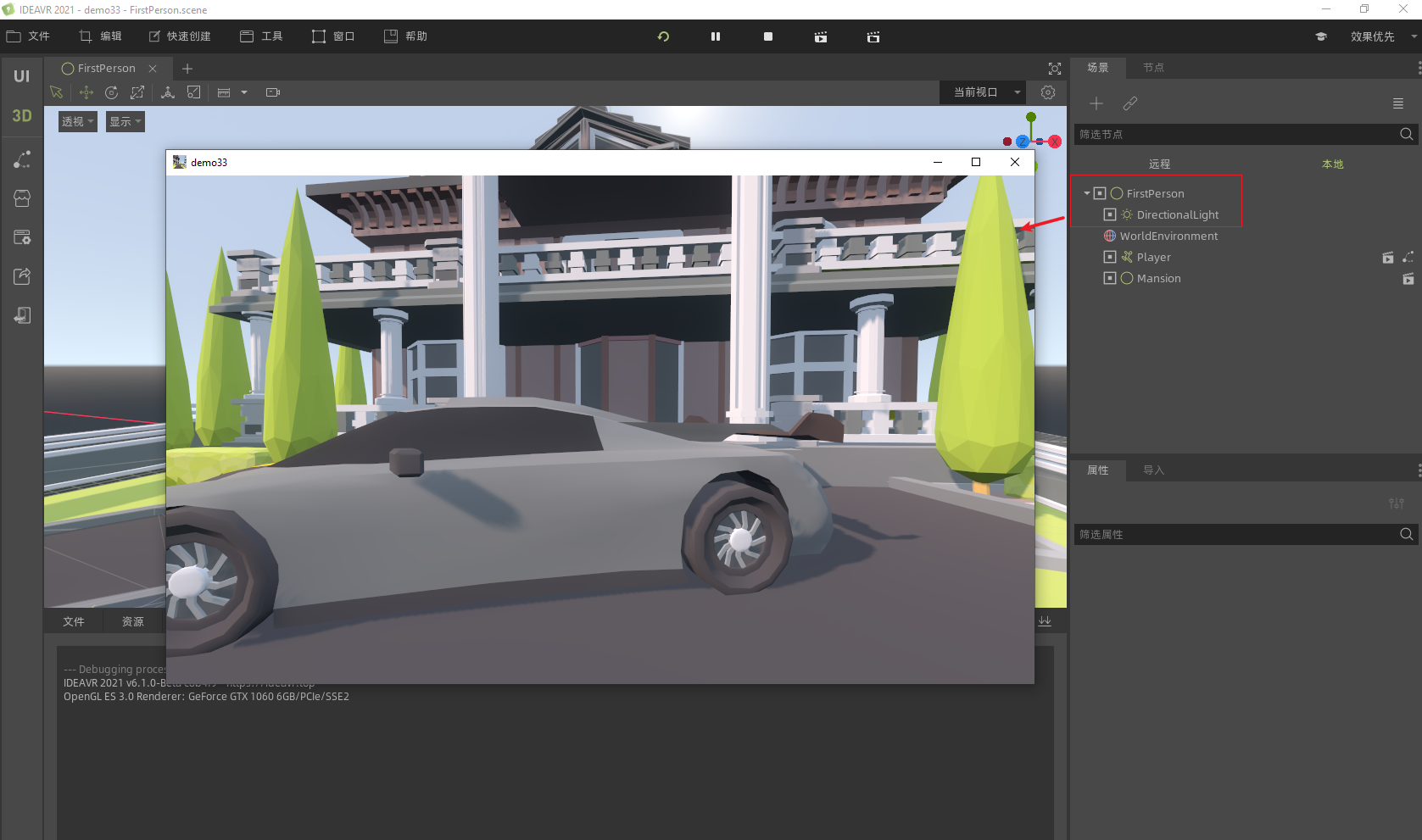
Task: Select the arrow selection tool
Action: point(57,92)
